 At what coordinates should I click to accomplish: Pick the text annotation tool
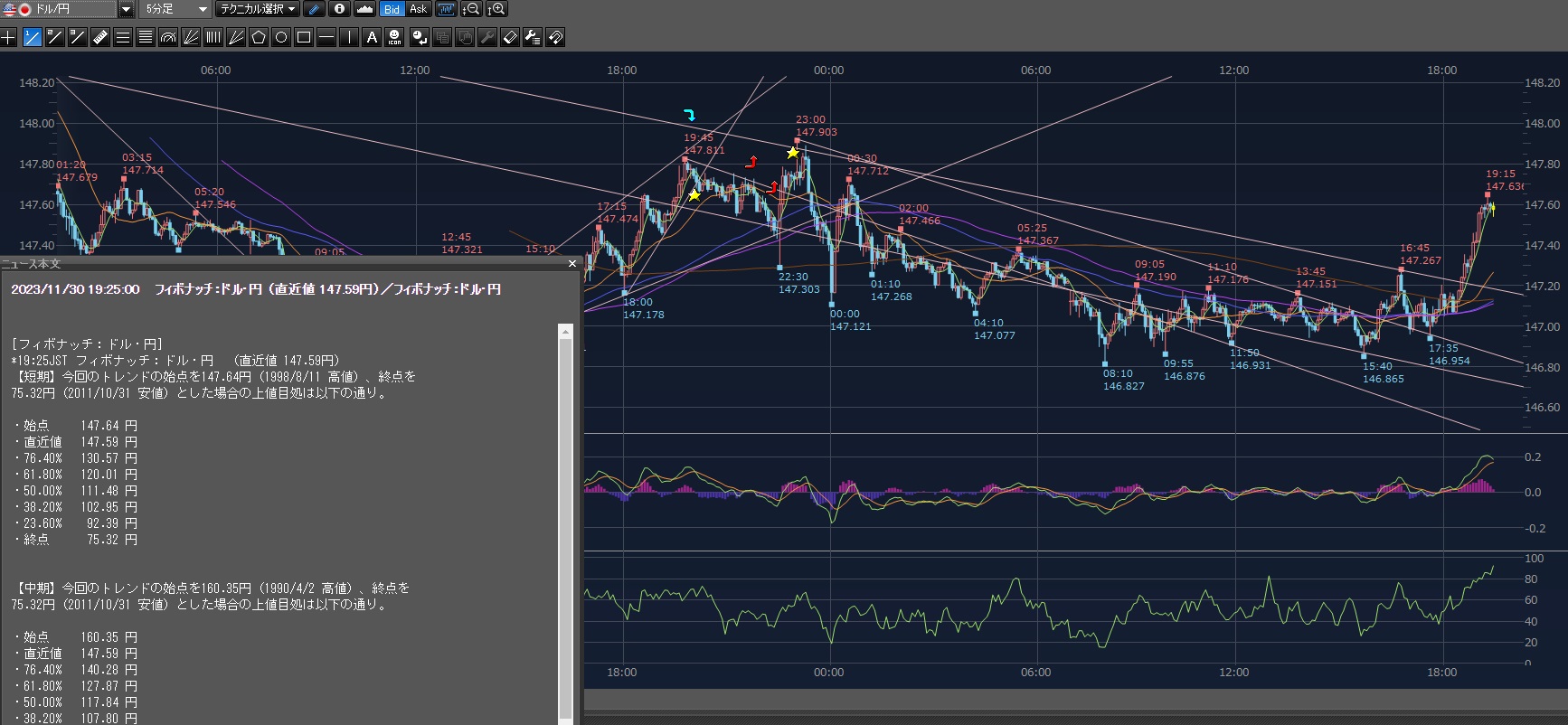click(x=372, y=37)
